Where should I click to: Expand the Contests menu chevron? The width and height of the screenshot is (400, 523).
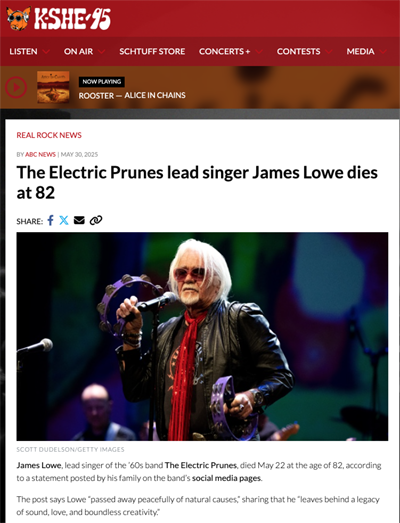tap(329, 52)
